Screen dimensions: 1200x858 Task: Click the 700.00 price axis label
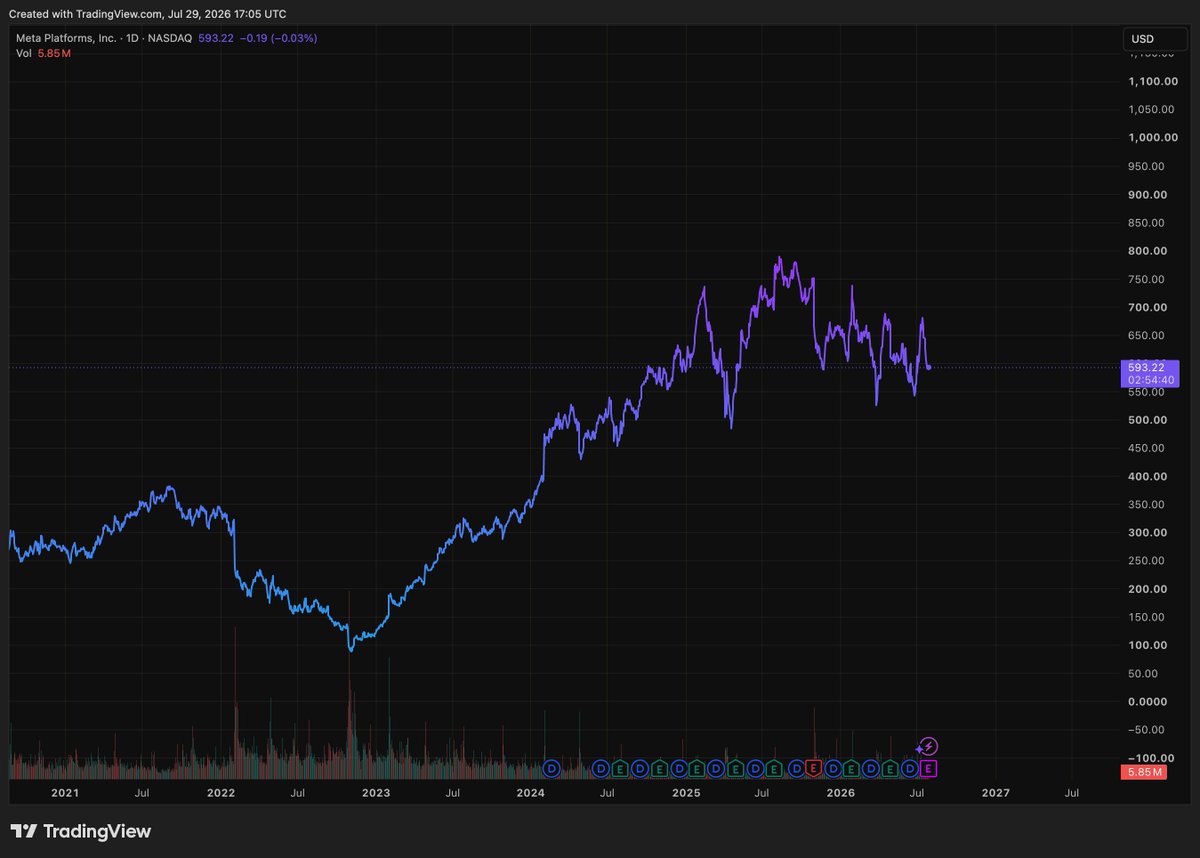coord(1147,307)
